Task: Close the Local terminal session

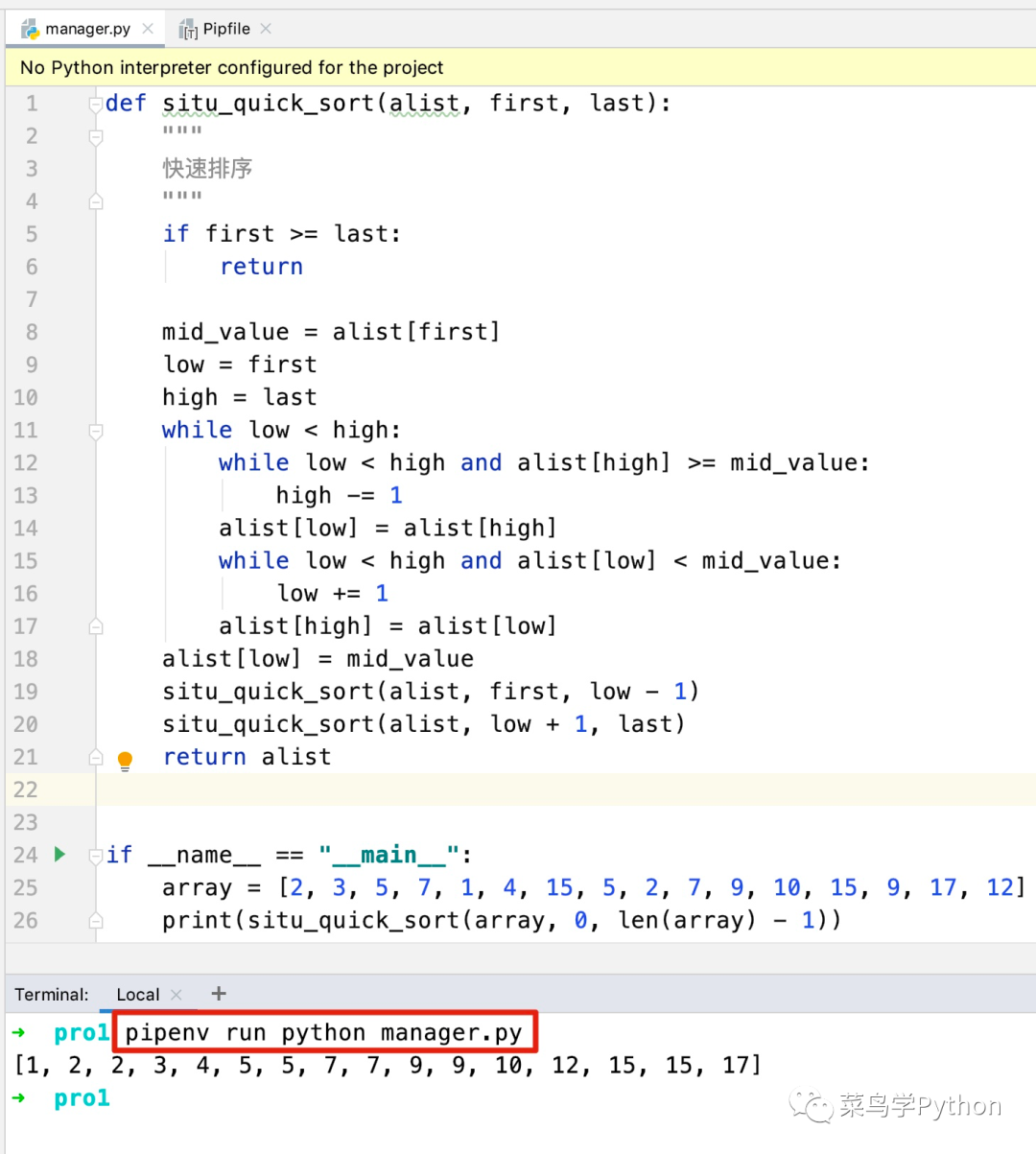Action: [177, 995]
